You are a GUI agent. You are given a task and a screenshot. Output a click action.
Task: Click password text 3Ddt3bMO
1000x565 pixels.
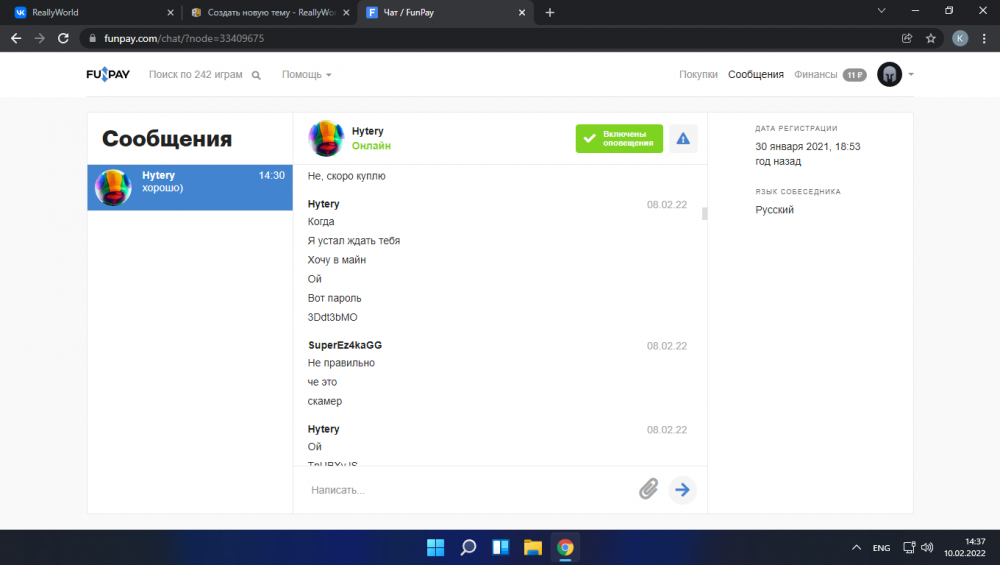tap(332, 317)
